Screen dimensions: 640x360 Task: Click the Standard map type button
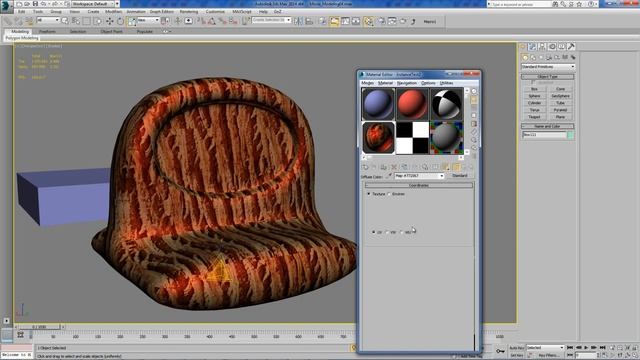(460, 176)
